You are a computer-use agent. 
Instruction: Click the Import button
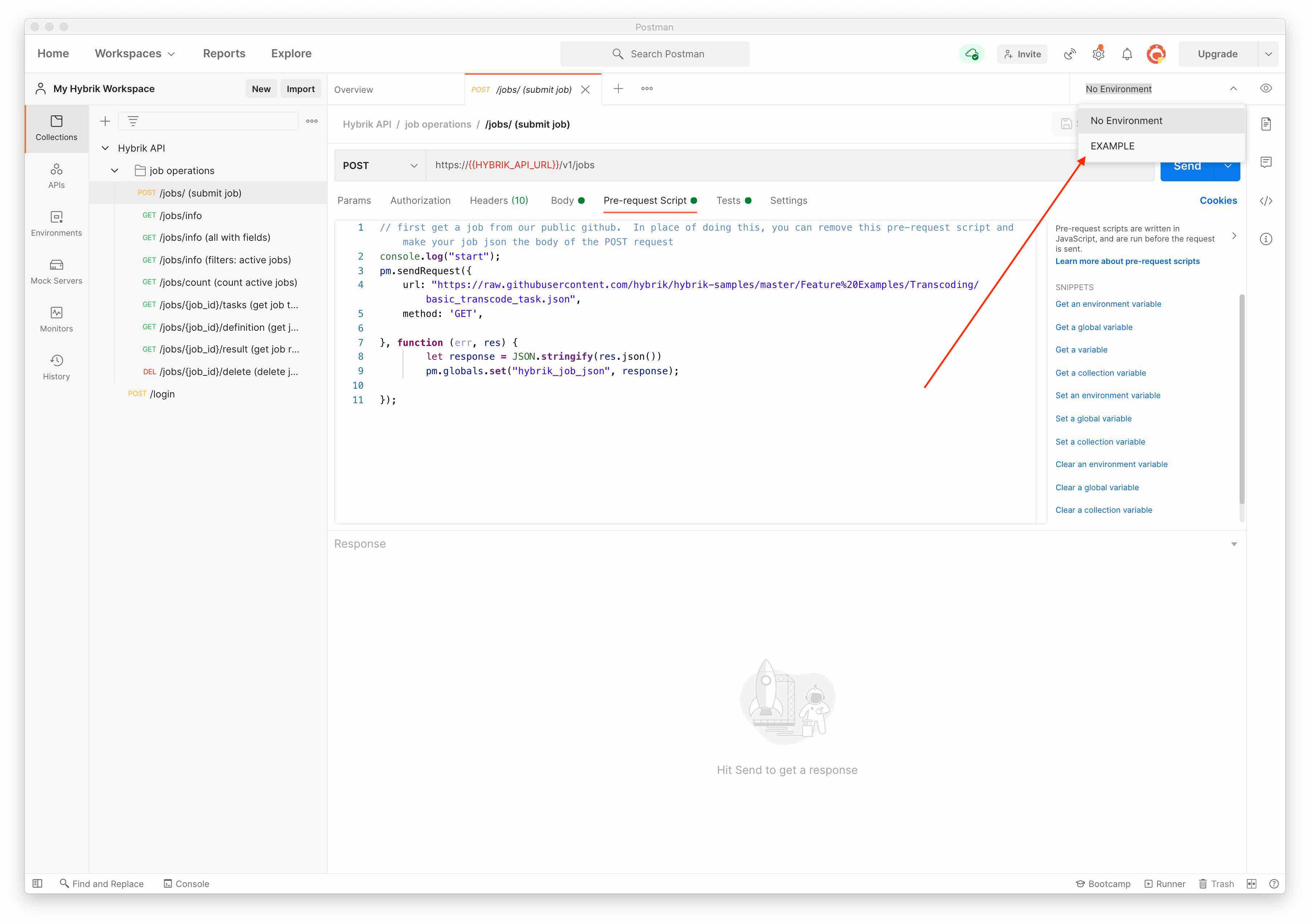300,88
